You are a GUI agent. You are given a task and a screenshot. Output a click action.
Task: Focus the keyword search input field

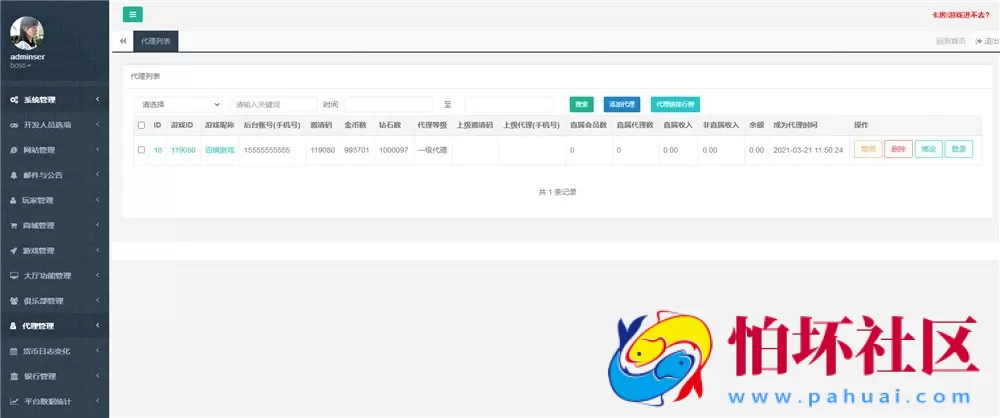(x=274, y=104)
